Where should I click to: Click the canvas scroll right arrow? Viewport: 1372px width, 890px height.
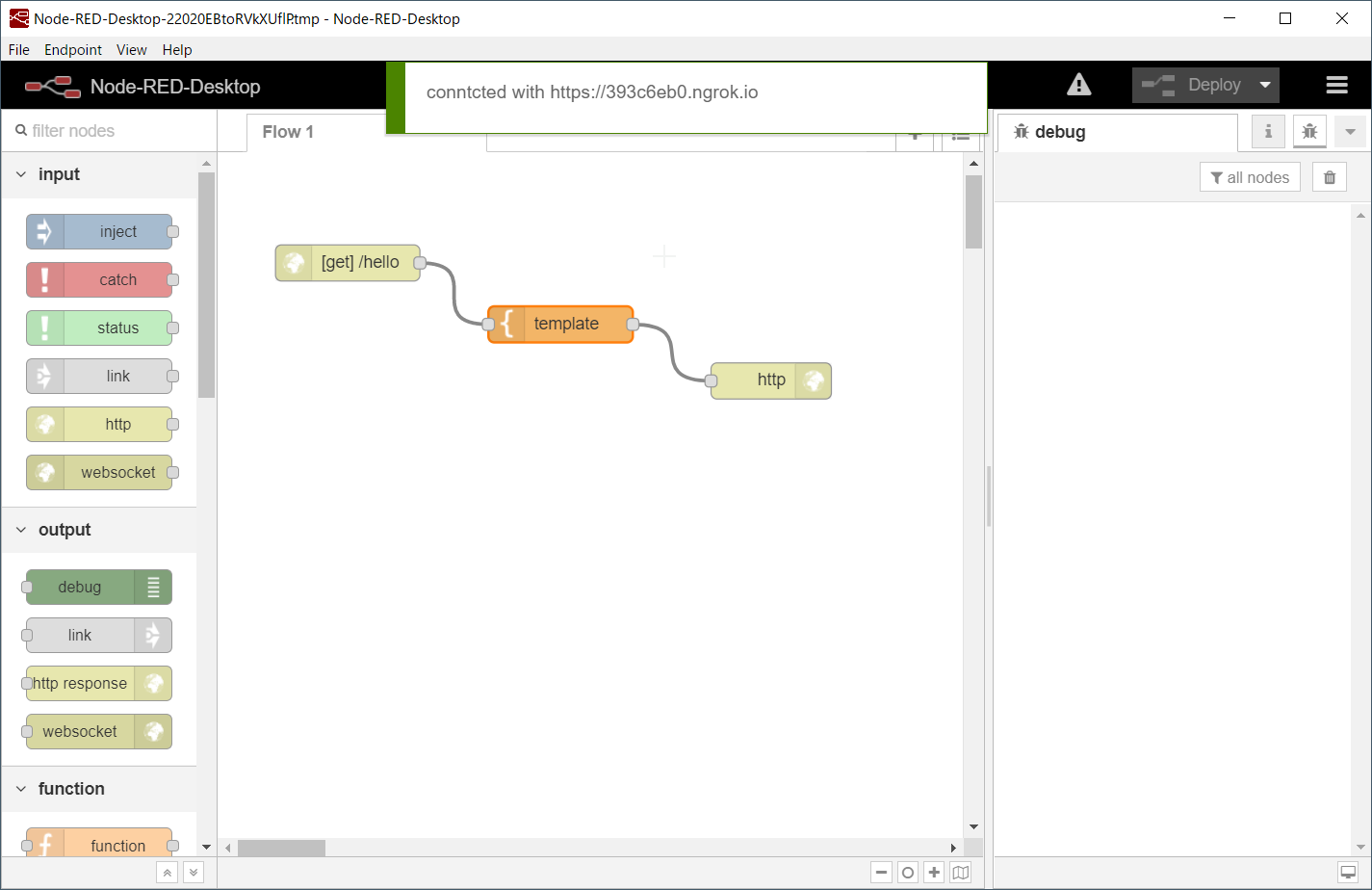[x=953, y=848]
